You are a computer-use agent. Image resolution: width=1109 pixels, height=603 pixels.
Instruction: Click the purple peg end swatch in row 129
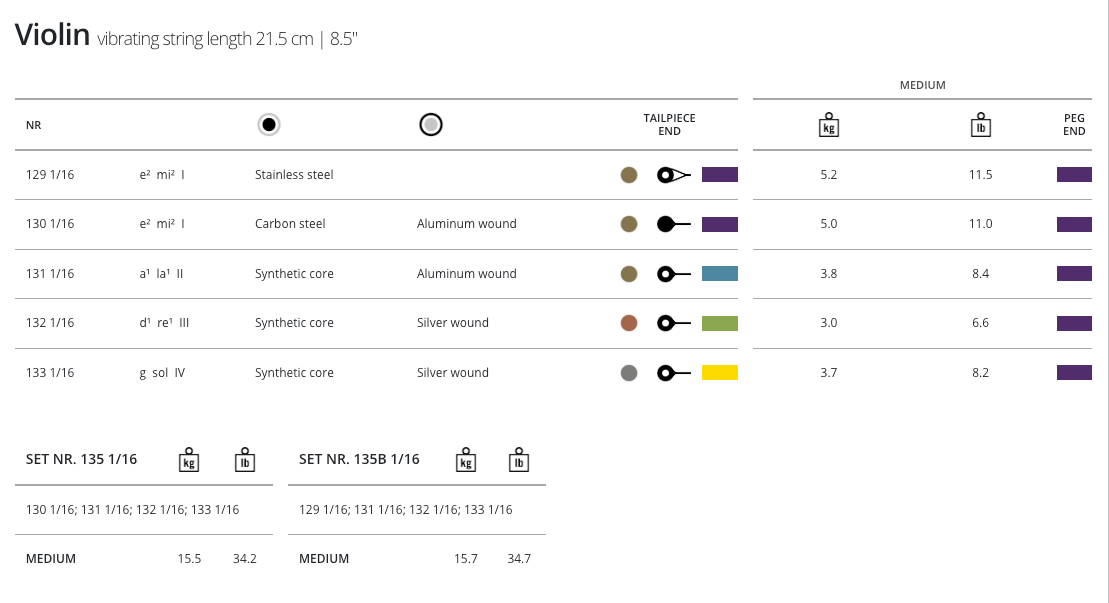[x=1074, y=175]
